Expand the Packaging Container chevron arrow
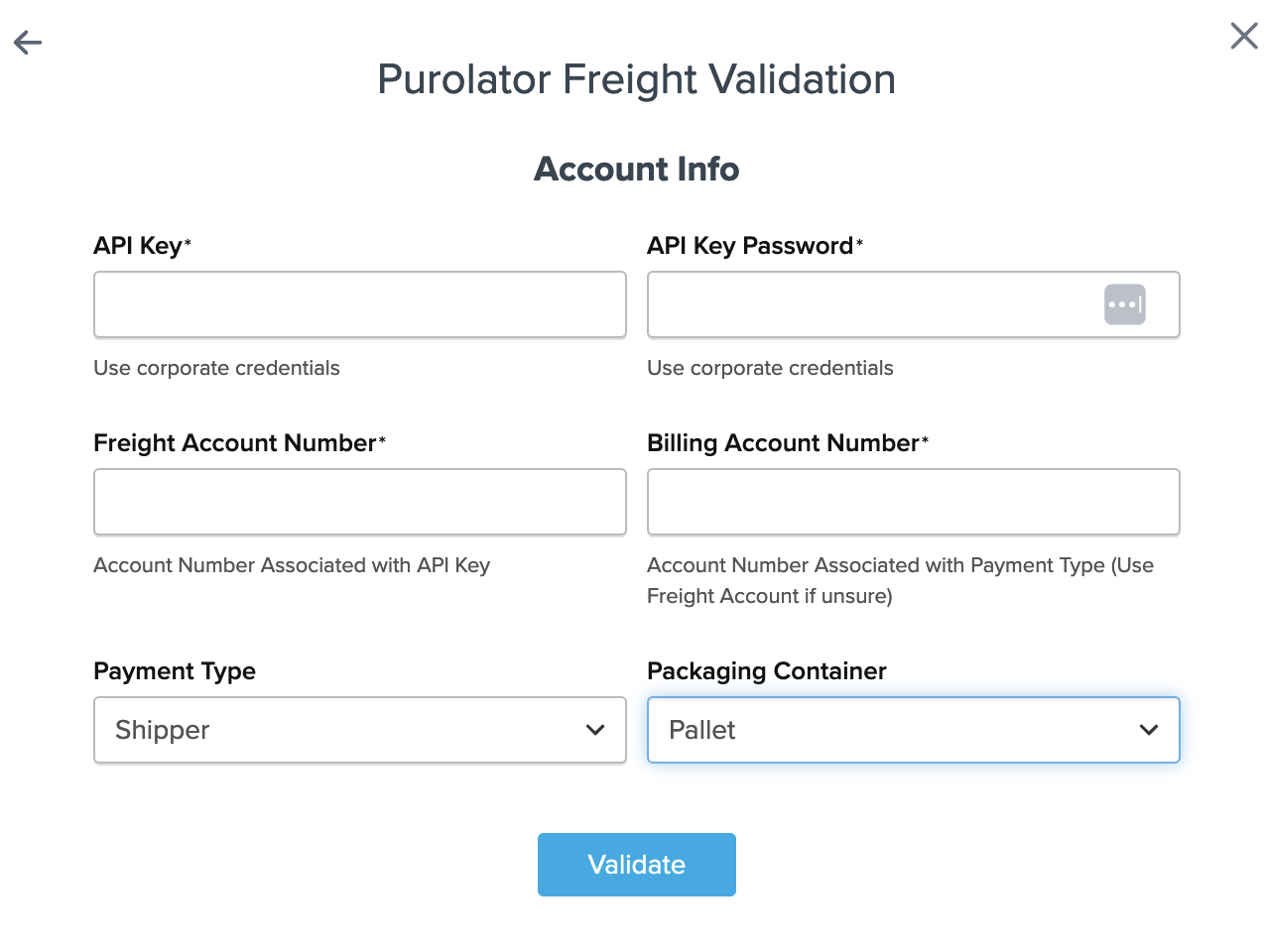1264x952 pixels. coord(1149,730)
